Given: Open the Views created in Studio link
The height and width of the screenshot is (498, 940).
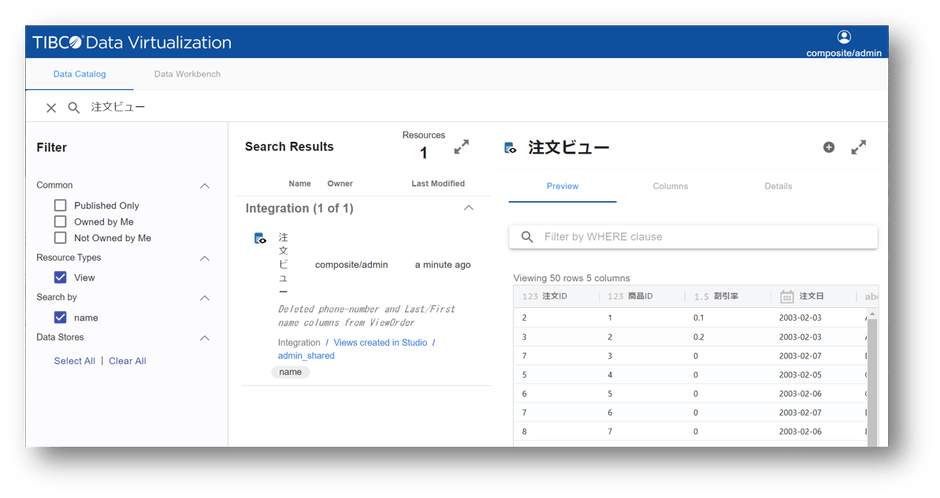Looking at the screenshot, I should [380, 343].
